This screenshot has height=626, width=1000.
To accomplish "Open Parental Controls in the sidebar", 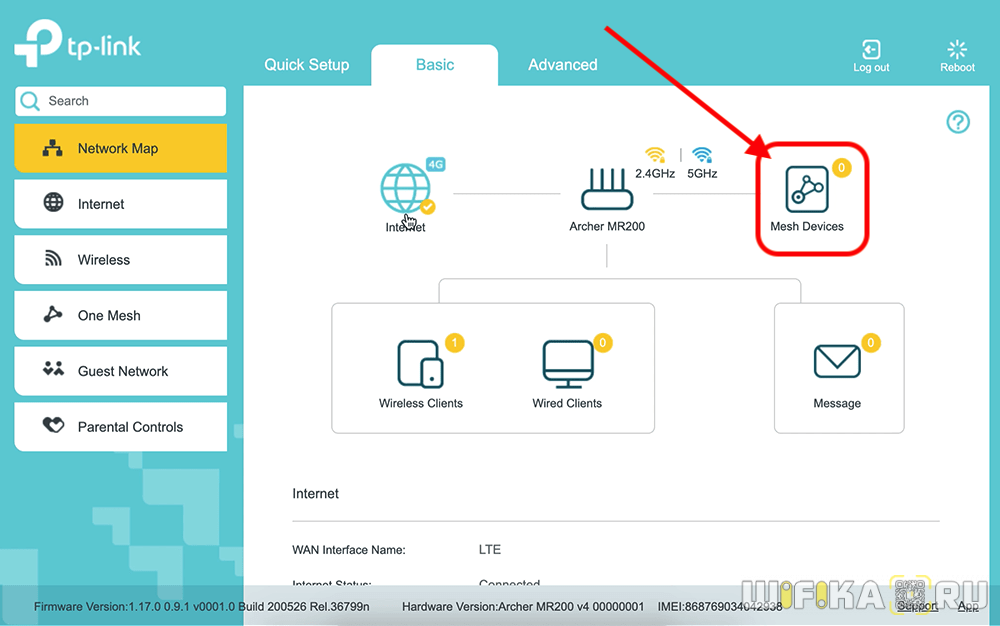I will coord(121,427).
